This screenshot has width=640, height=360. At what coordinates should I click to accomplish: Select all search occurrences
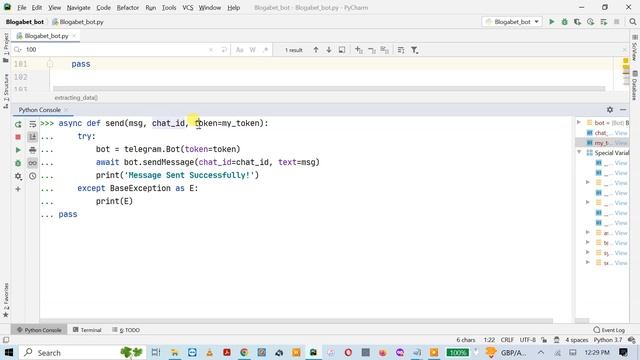click(x=384, y=50)
